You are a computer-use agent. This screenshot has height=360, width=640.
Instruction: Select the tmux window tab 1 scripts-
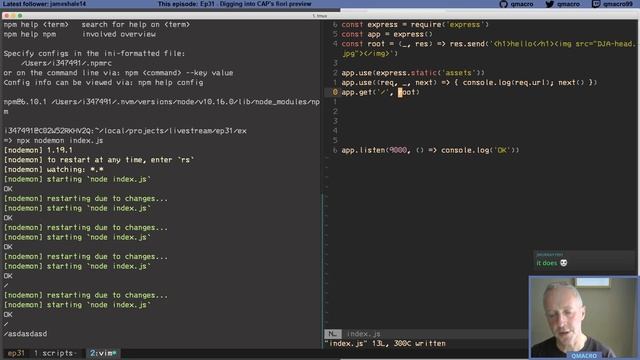point(55,353)
